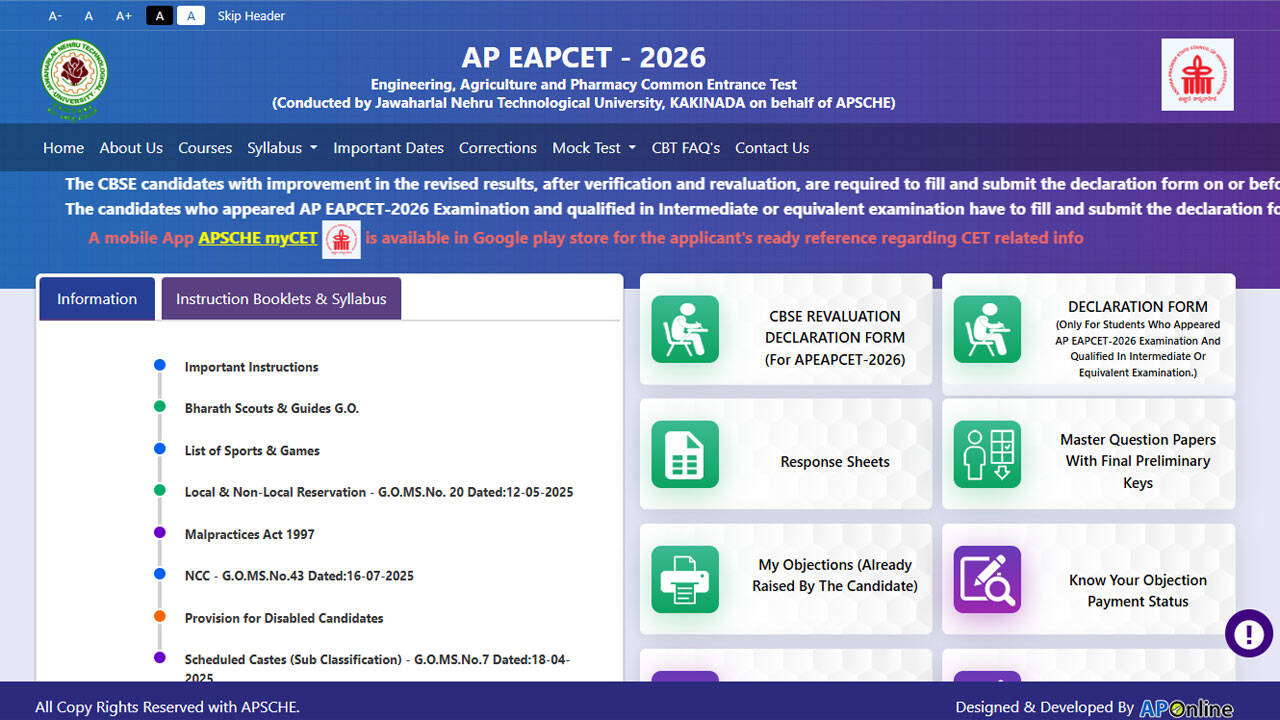
Task: Open the Courses menu item
Action: 205,148
